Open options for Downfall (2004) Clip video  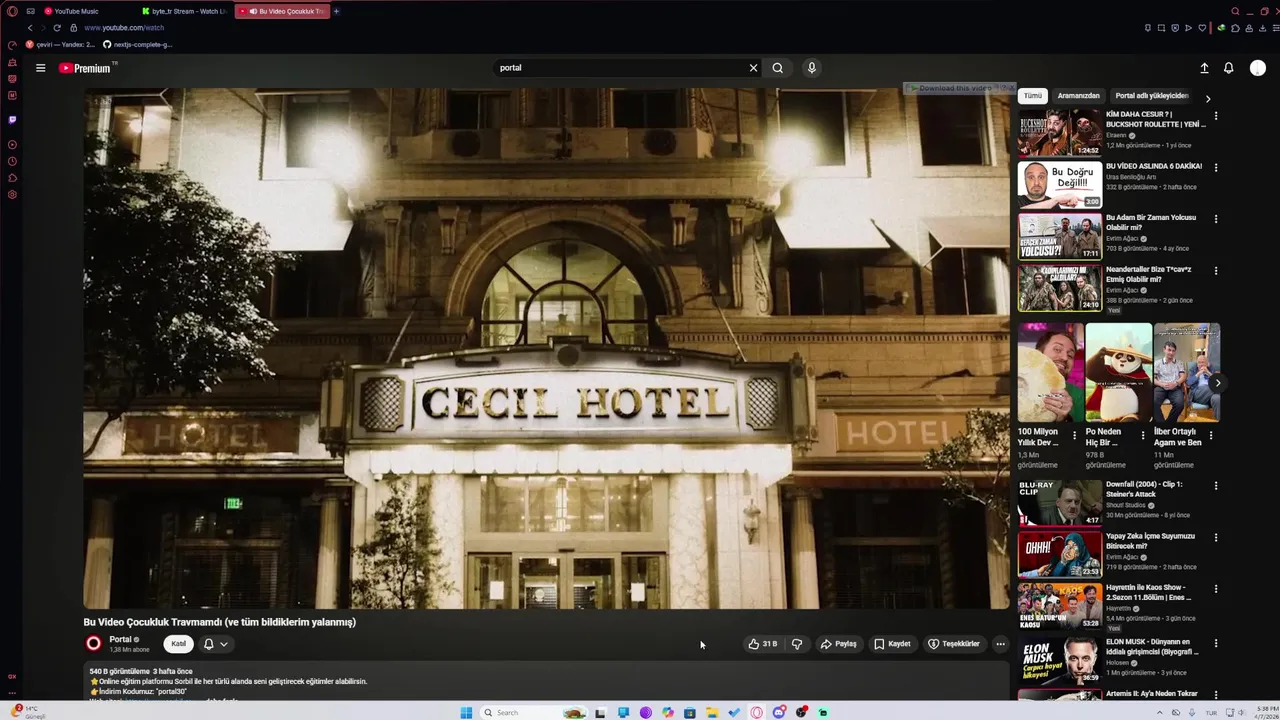(x=1216, y=485)
